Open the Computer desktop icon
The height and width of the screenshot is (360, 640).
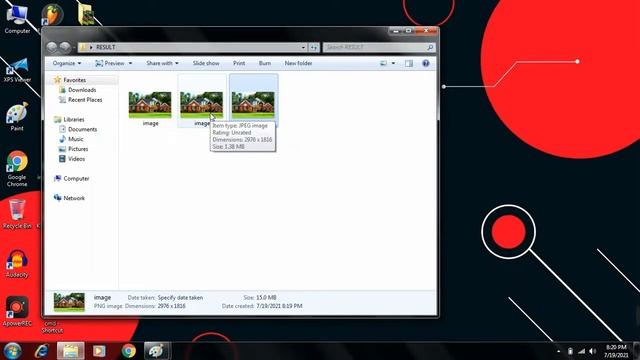point(17,18)
